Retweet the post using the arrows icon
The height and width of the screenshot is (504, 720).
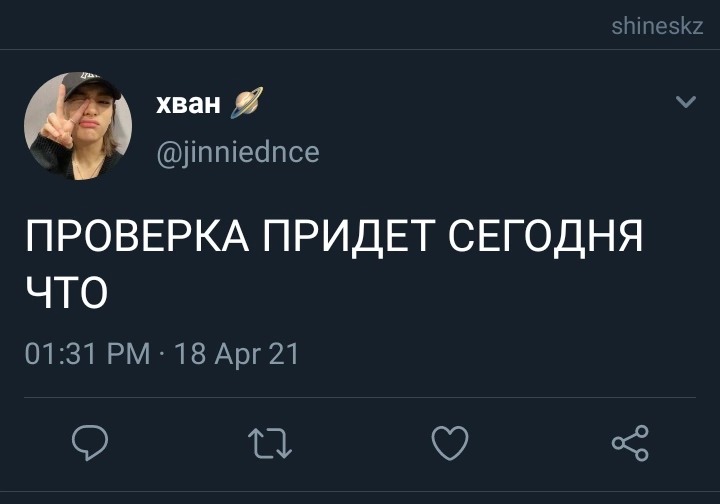click(270, 443)
